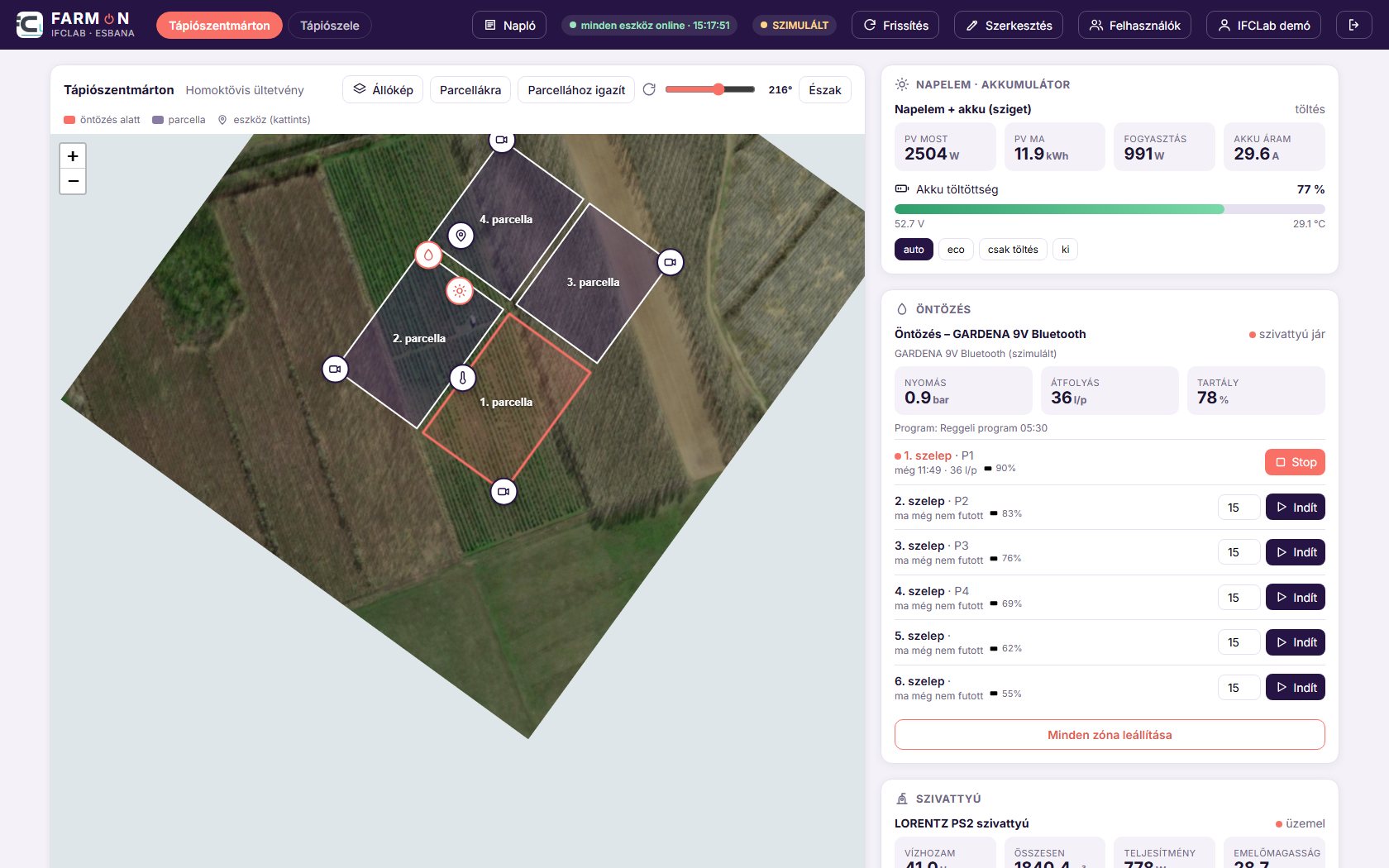Viewport: 1389px width, 868px height.
Task: Click the location pin marker in 4. parcella
Action: 461,236
